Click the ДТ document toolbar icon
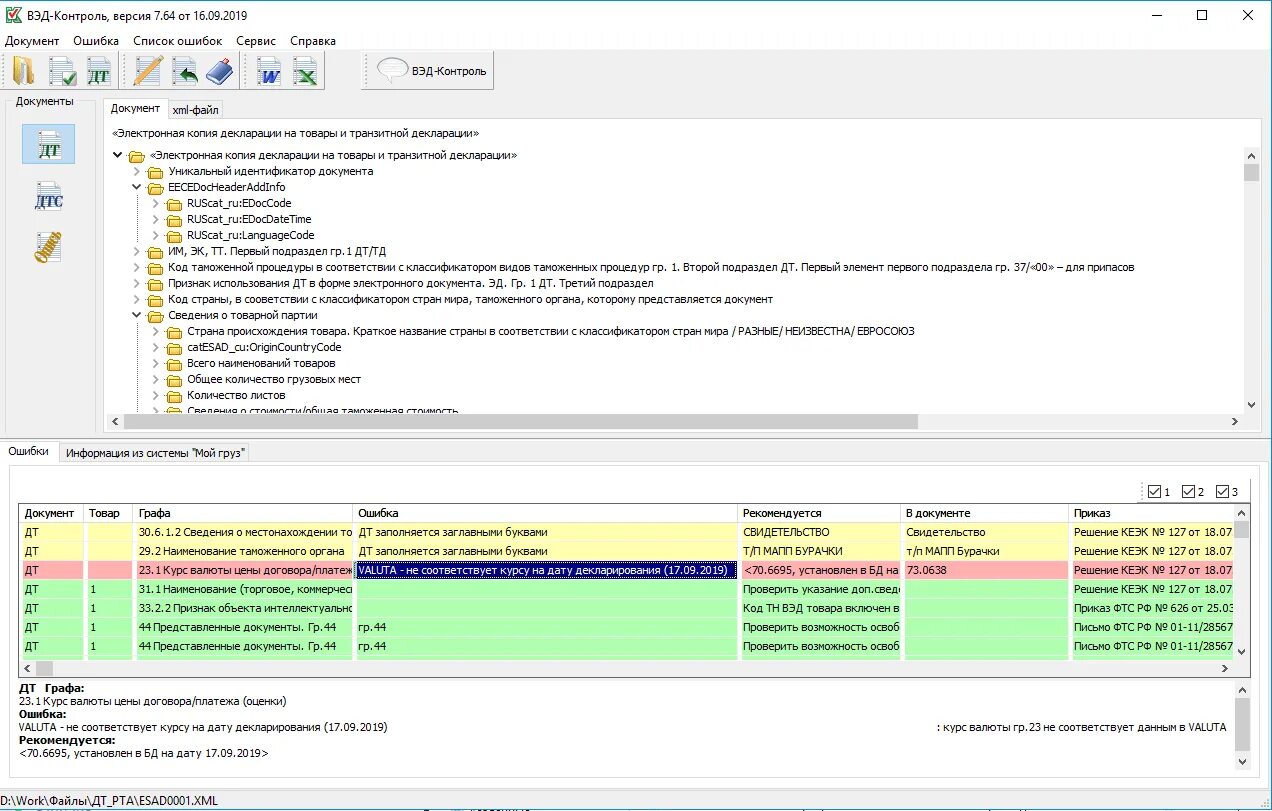The image size is (1272, 811). point(100,71)
